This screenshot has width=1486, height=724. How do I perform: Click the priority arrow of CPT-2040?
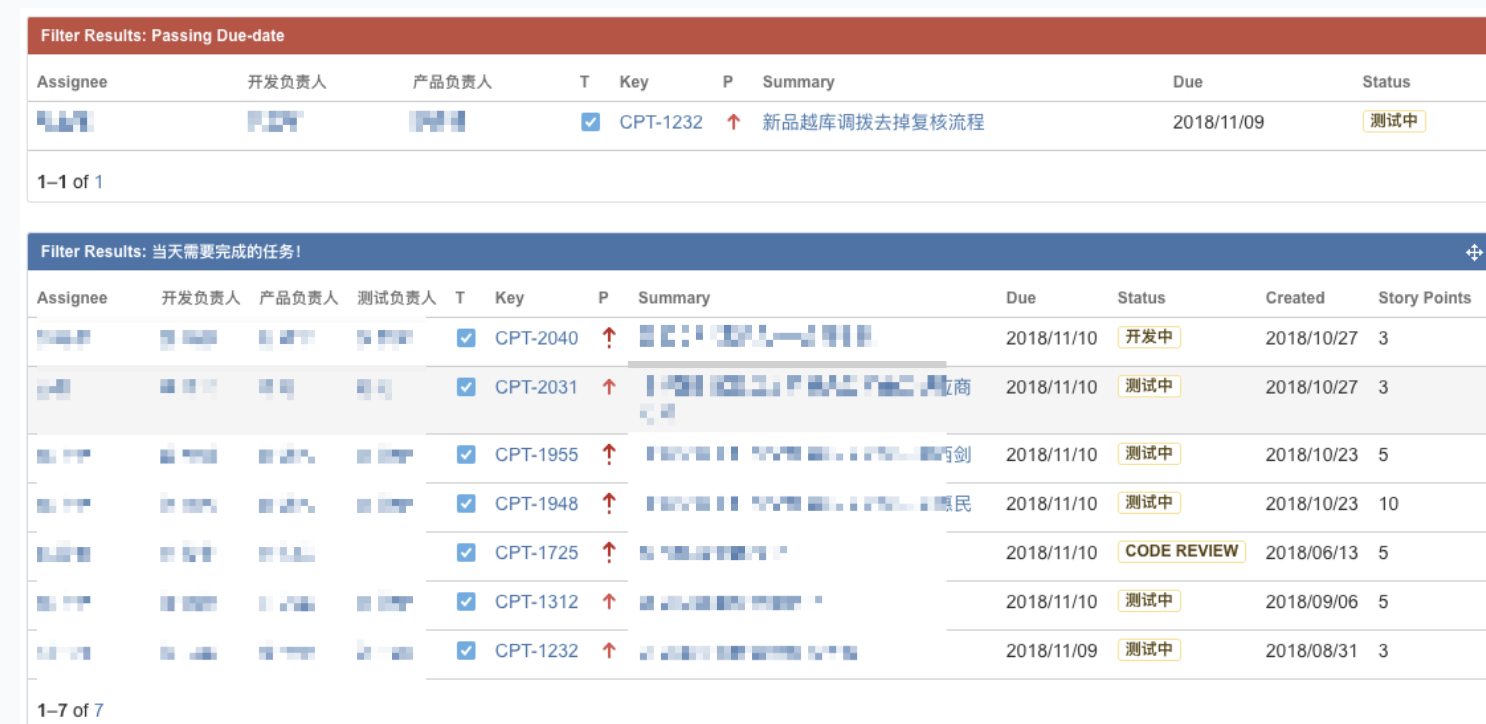[609, 338]
